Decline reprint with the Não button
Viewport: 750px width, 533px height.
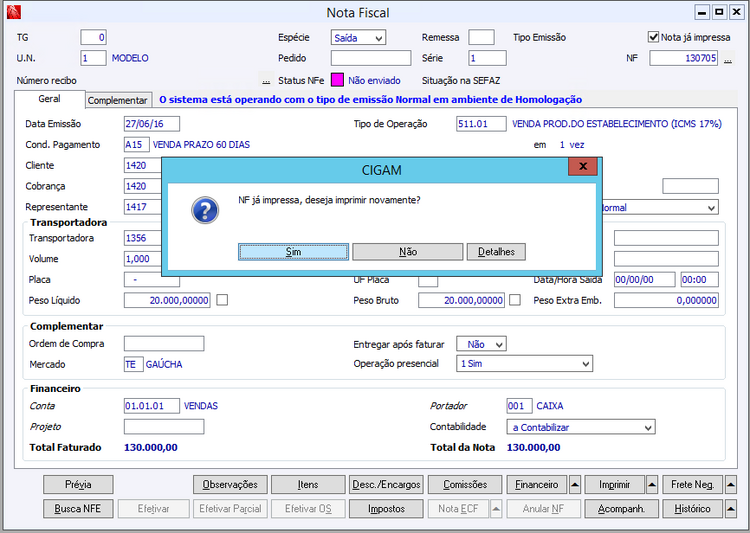coord(408,252)
